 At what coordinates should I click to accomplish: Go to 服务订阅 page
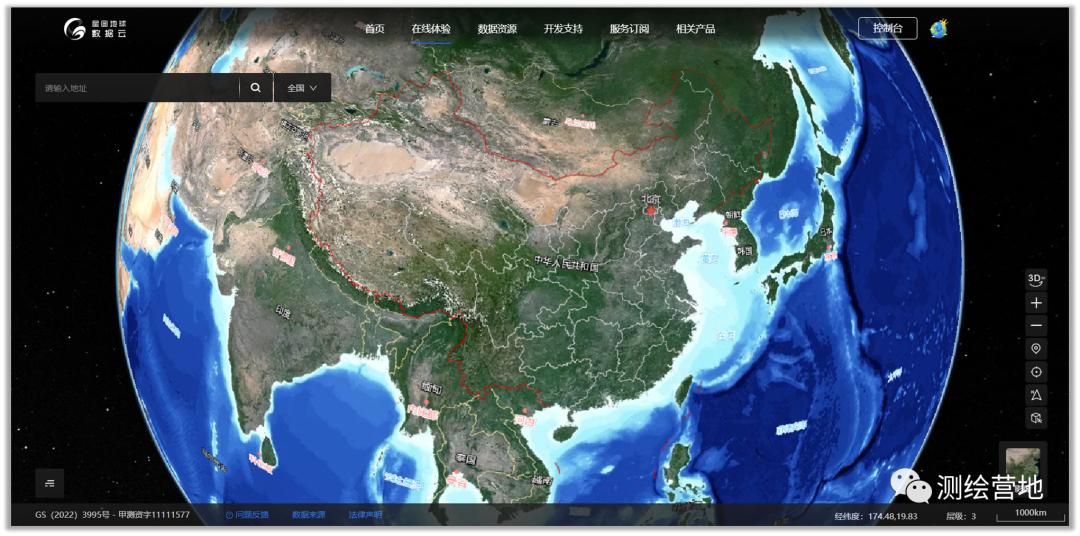pyautogui.click(x=629, y=29)
